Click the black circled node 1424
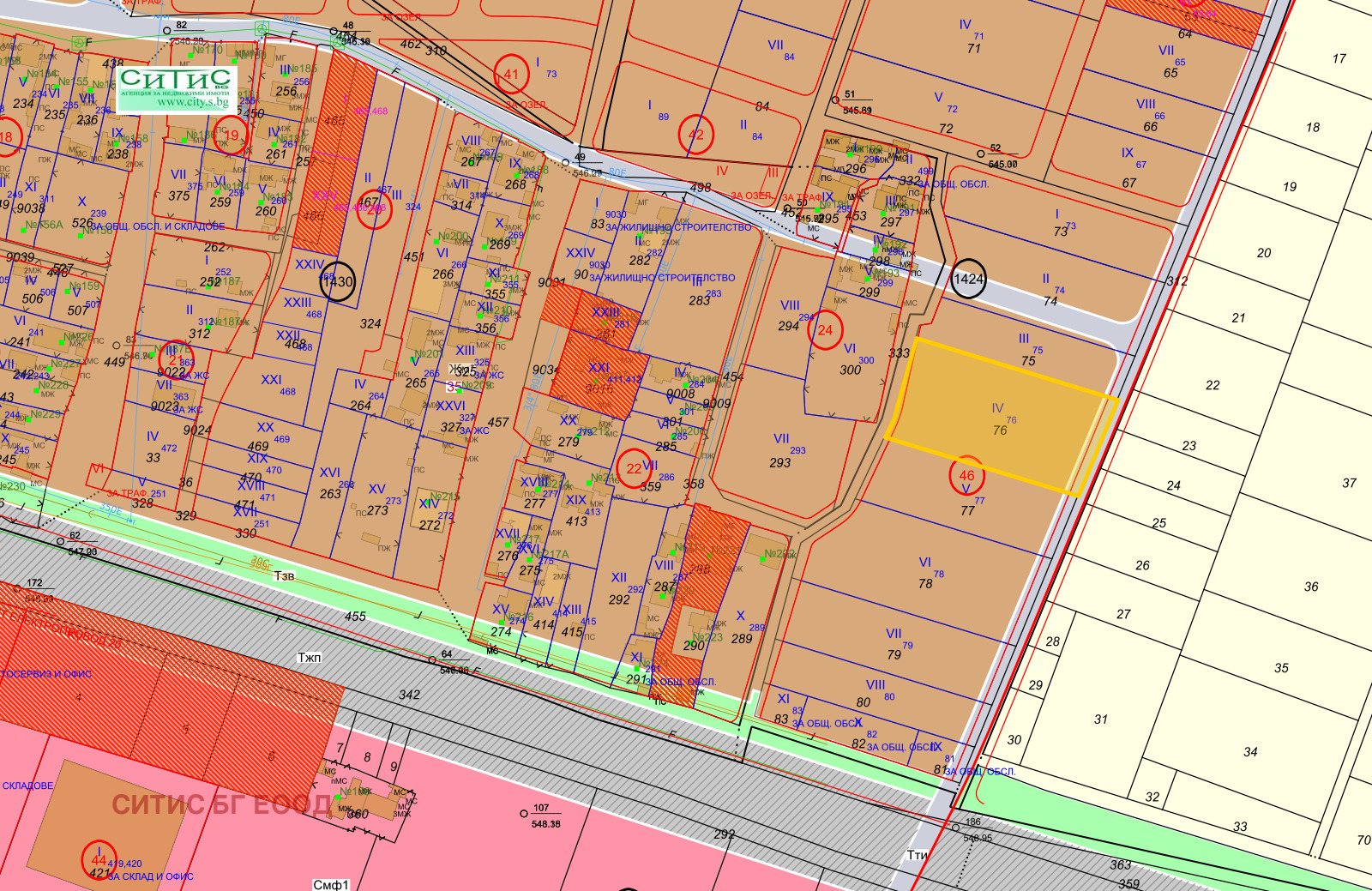Viewport: 1372px width, 891px height. (969, 279)
